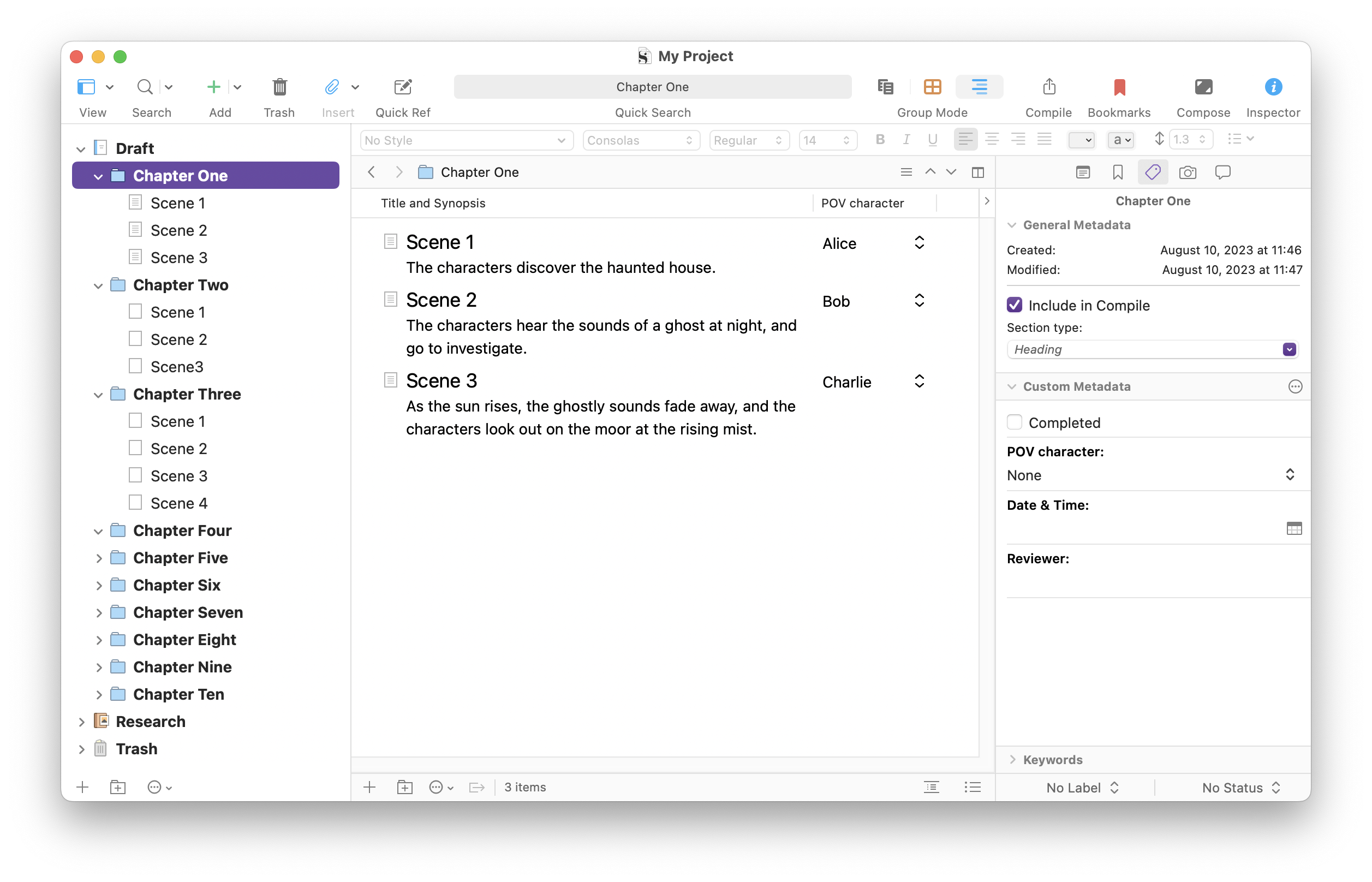Viewport: 1372px width, 882px height.
Task: Open the Snapshots inspector tab
Action: pos(1187,172)
